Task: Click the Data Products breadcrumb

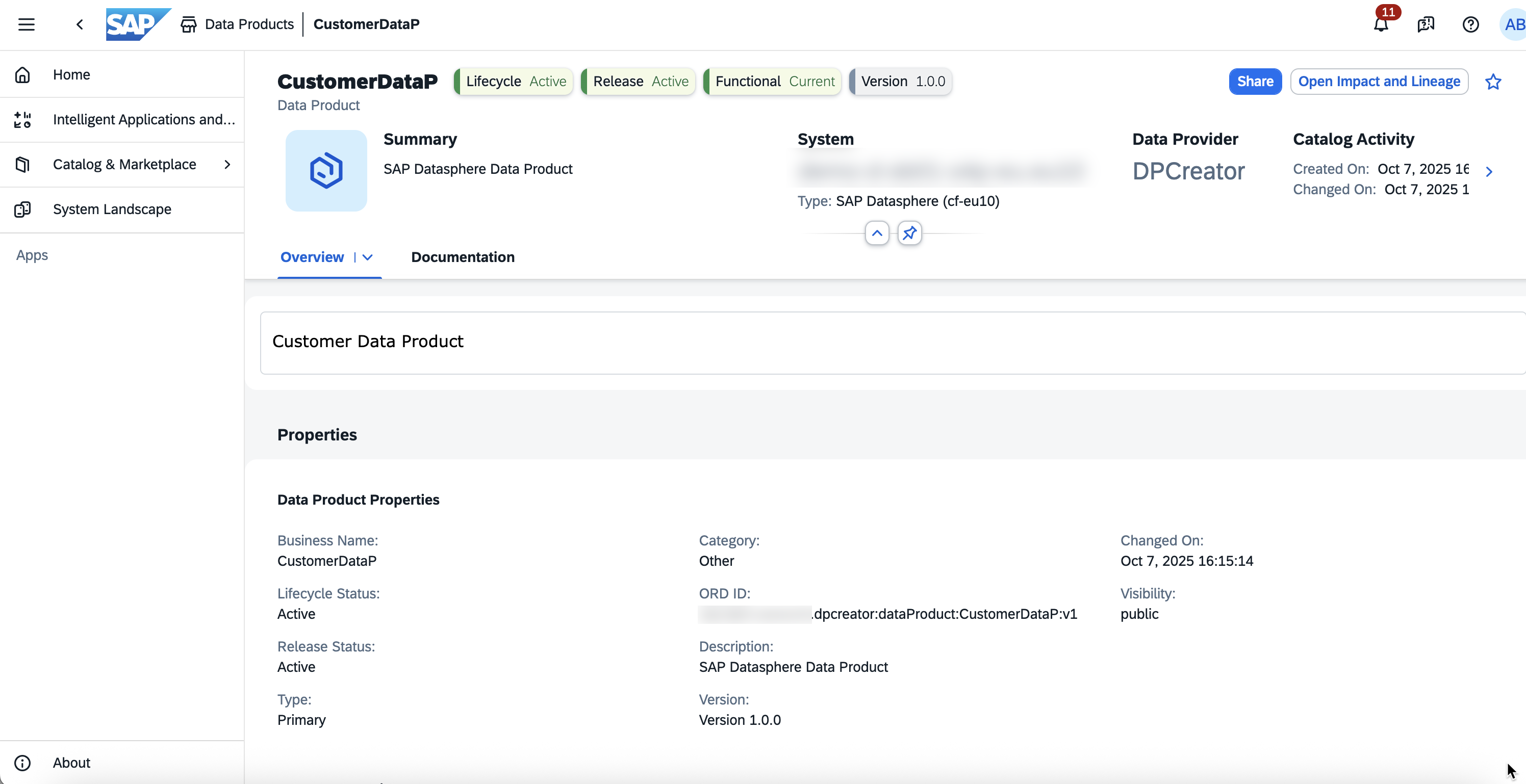Action: (249, 24)
